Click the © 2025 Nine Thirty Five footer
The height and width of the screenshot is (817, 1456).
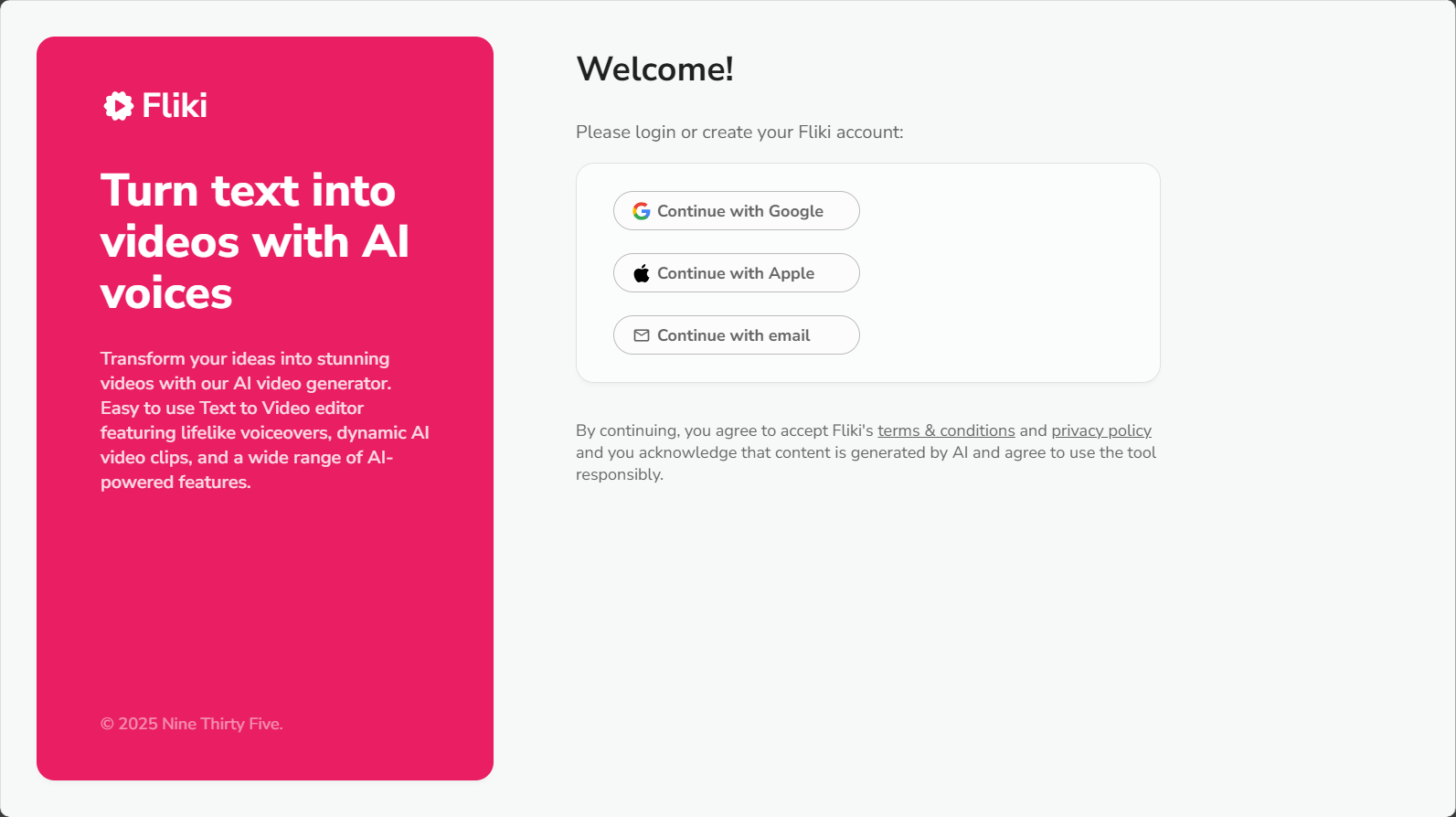192,724
